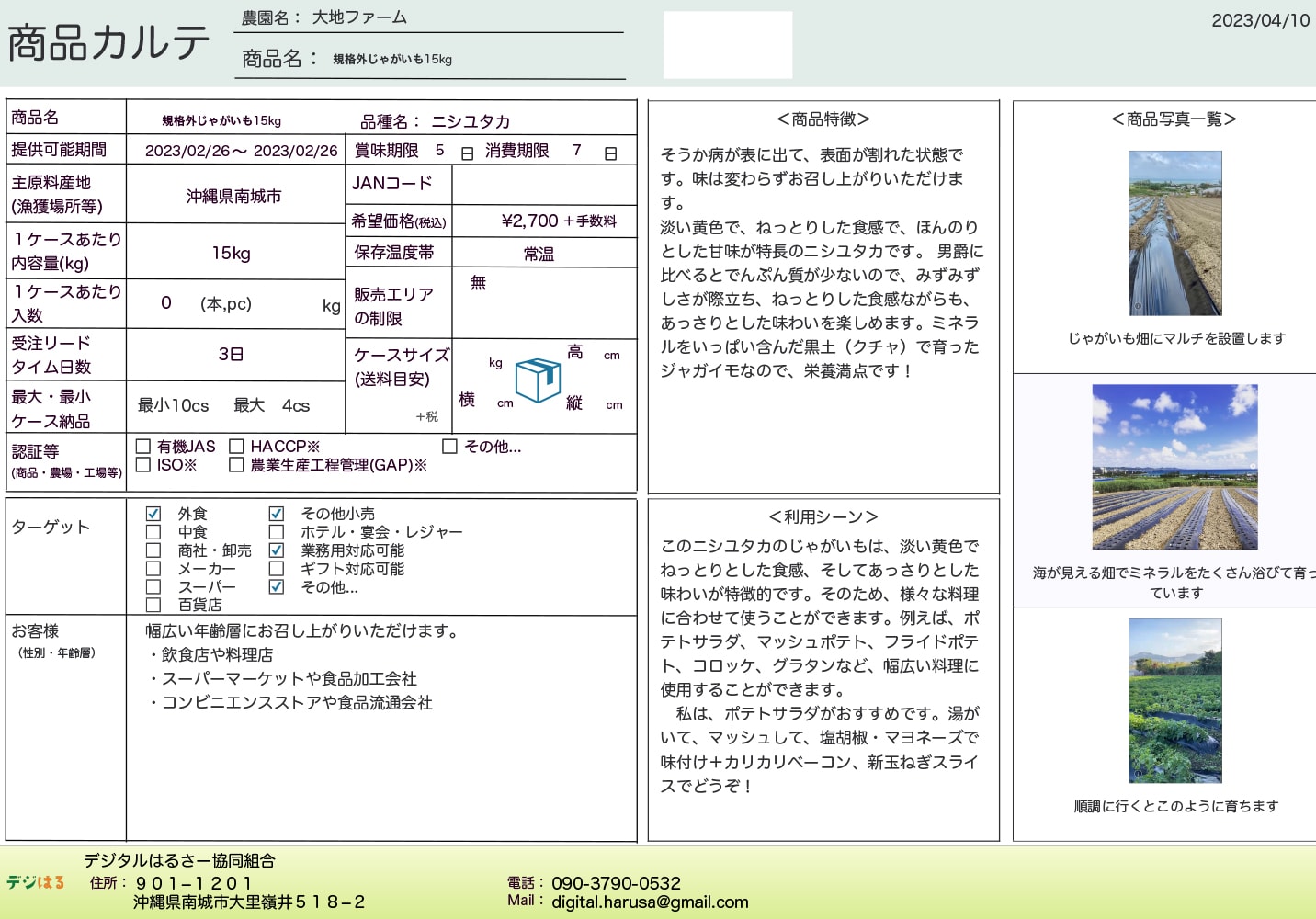Open the ocean-view field photo
This screenshot has height=919, width=1316.
[x=1174, y=467]
